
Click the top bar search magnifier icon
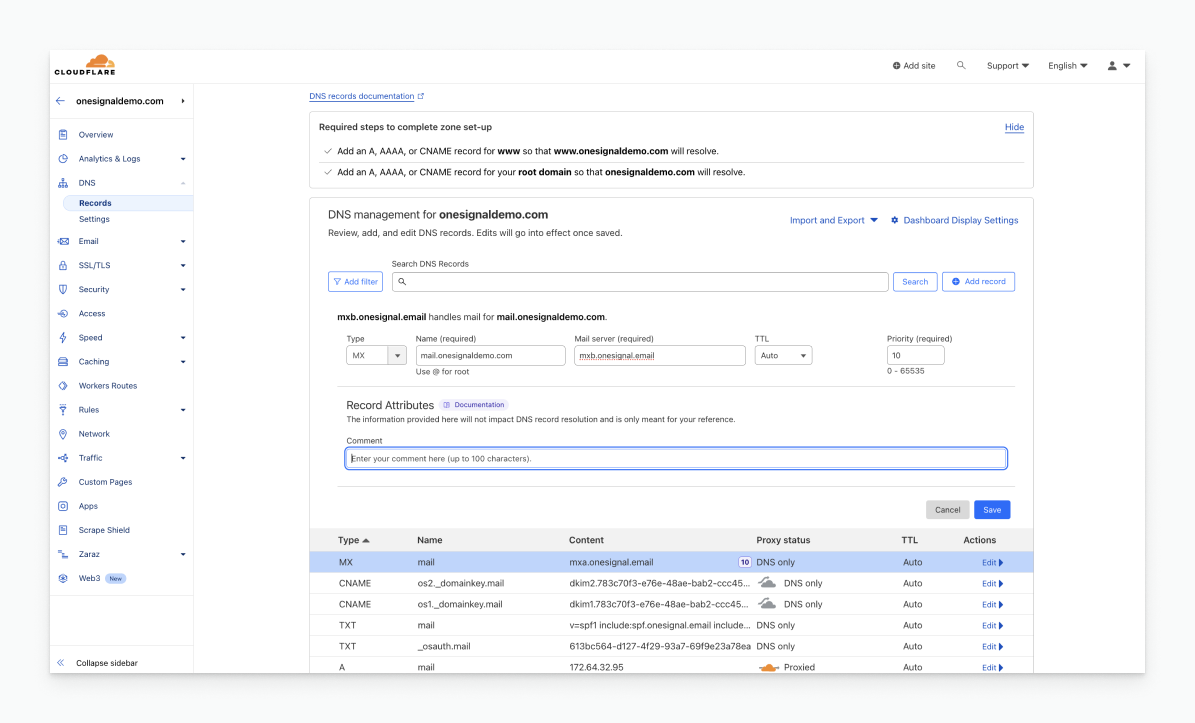click(x=961, y=66)
